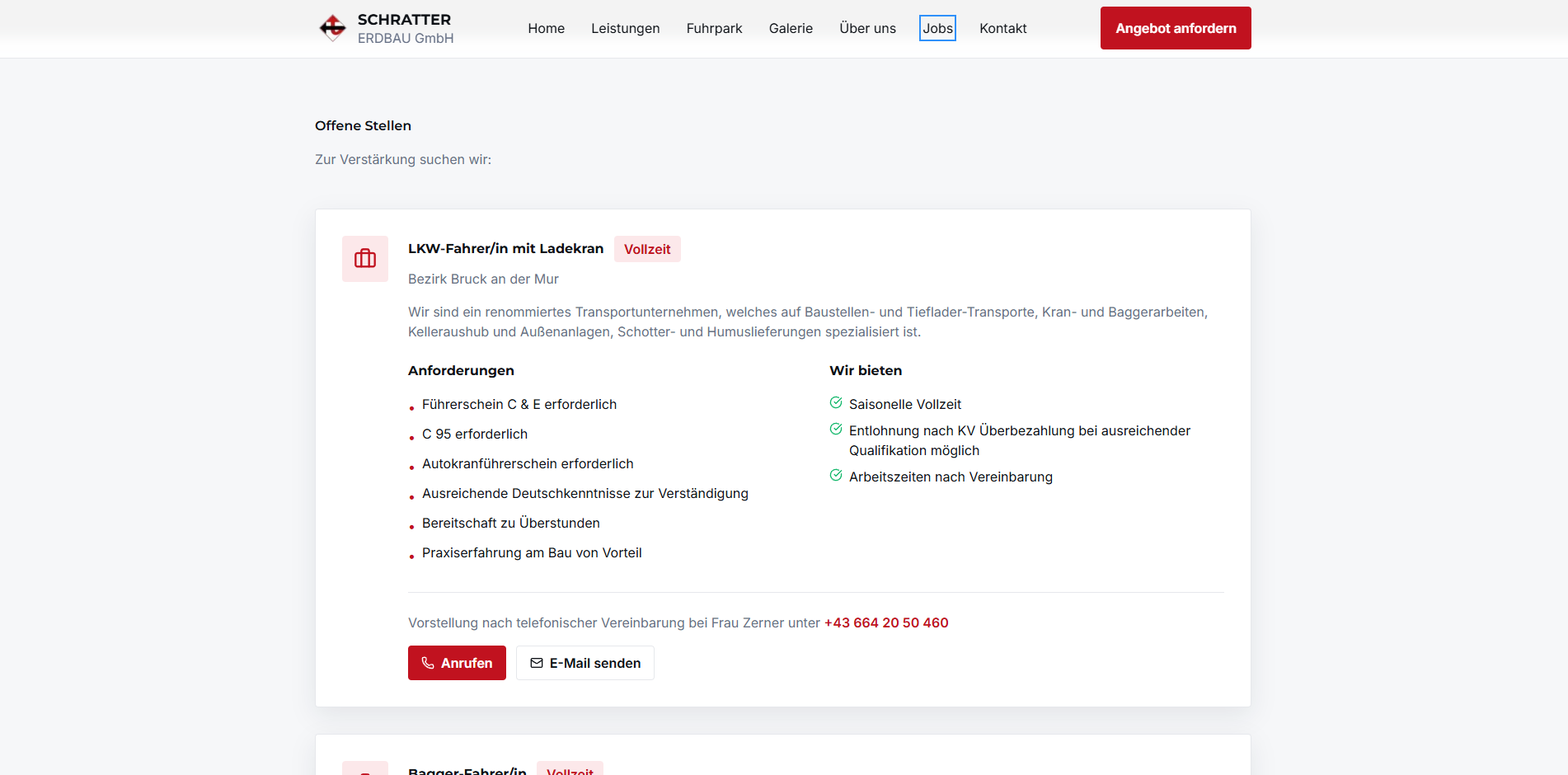
Task: Click the Anforderungen heading
Action: tap(461, 370)
